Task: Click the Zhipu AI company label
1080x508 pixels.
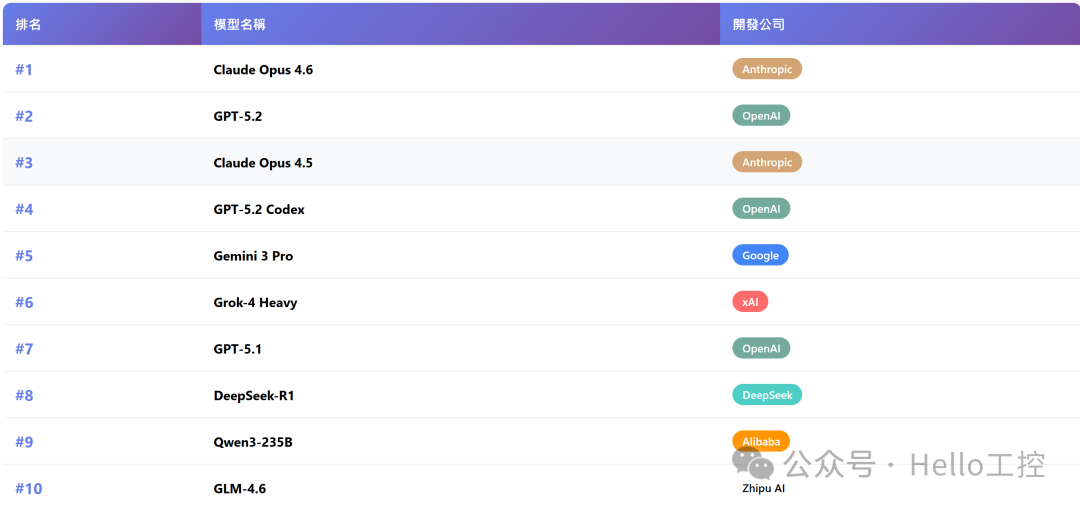Action: (x=763, y=489)
